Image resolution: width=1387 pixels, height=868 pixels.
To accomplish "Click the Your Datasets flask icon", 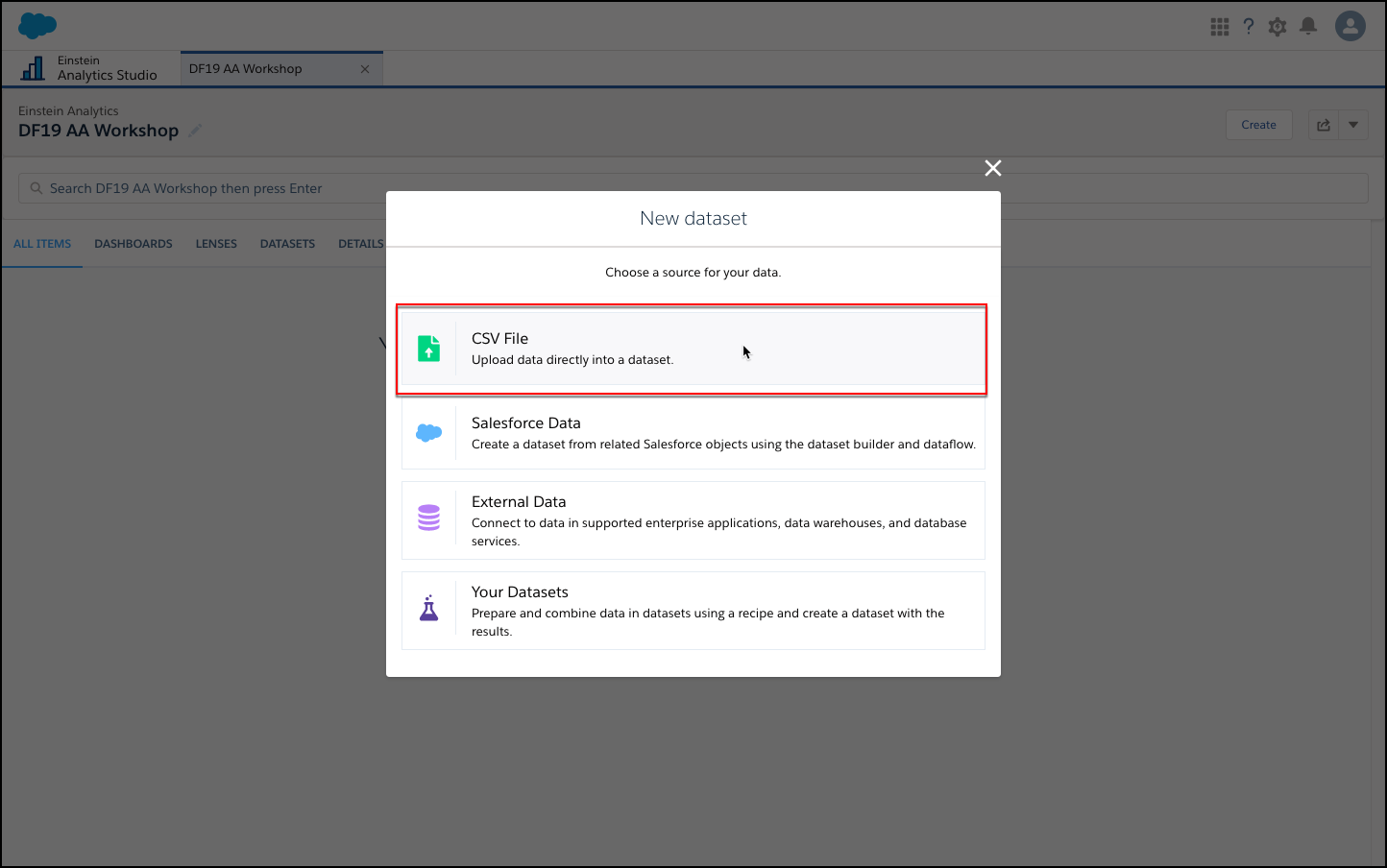I will pos(429,608).
